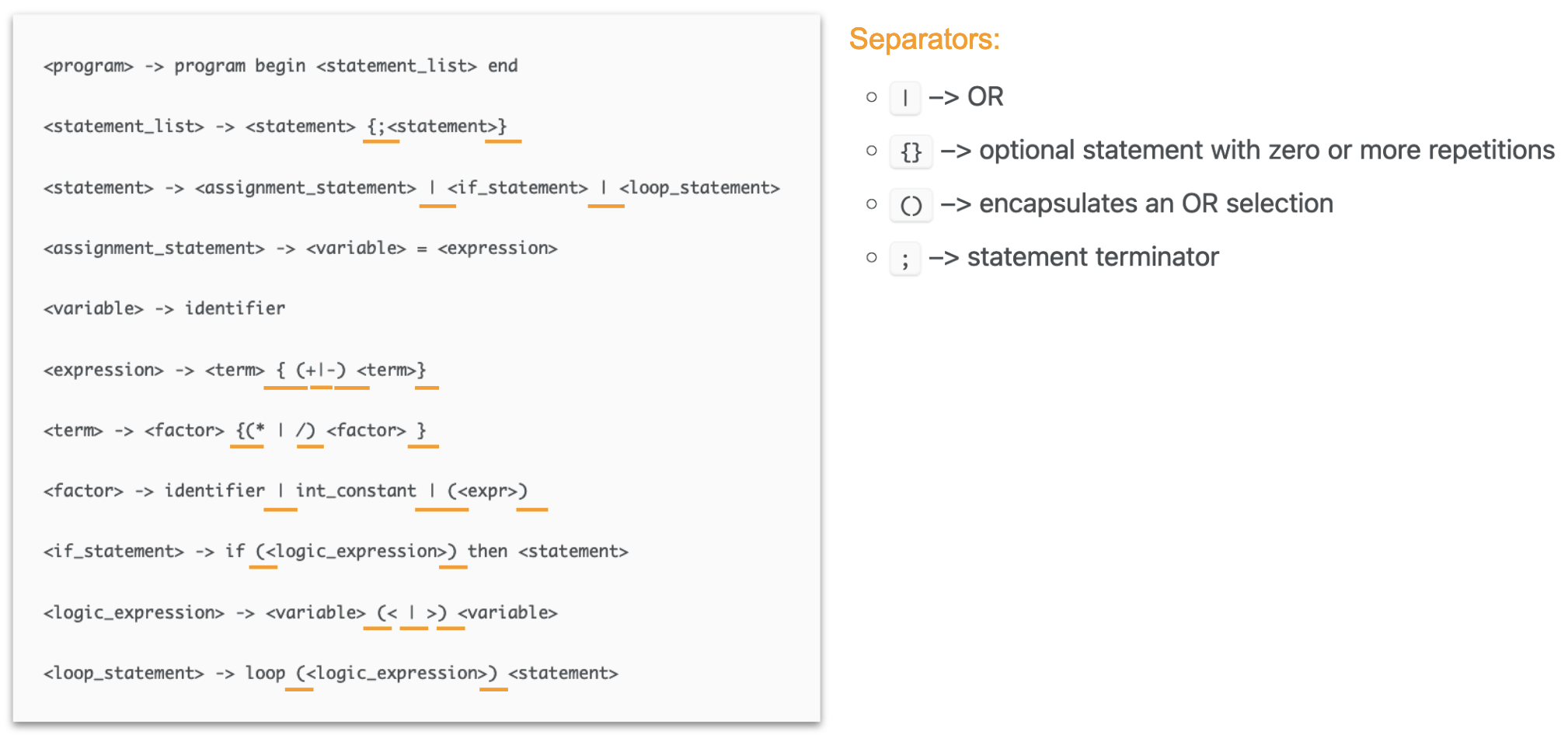The height and width of the screenshot is (752, 1568).
Task: Select the pipe symbol code badge
Action: [x=904, y=99]
